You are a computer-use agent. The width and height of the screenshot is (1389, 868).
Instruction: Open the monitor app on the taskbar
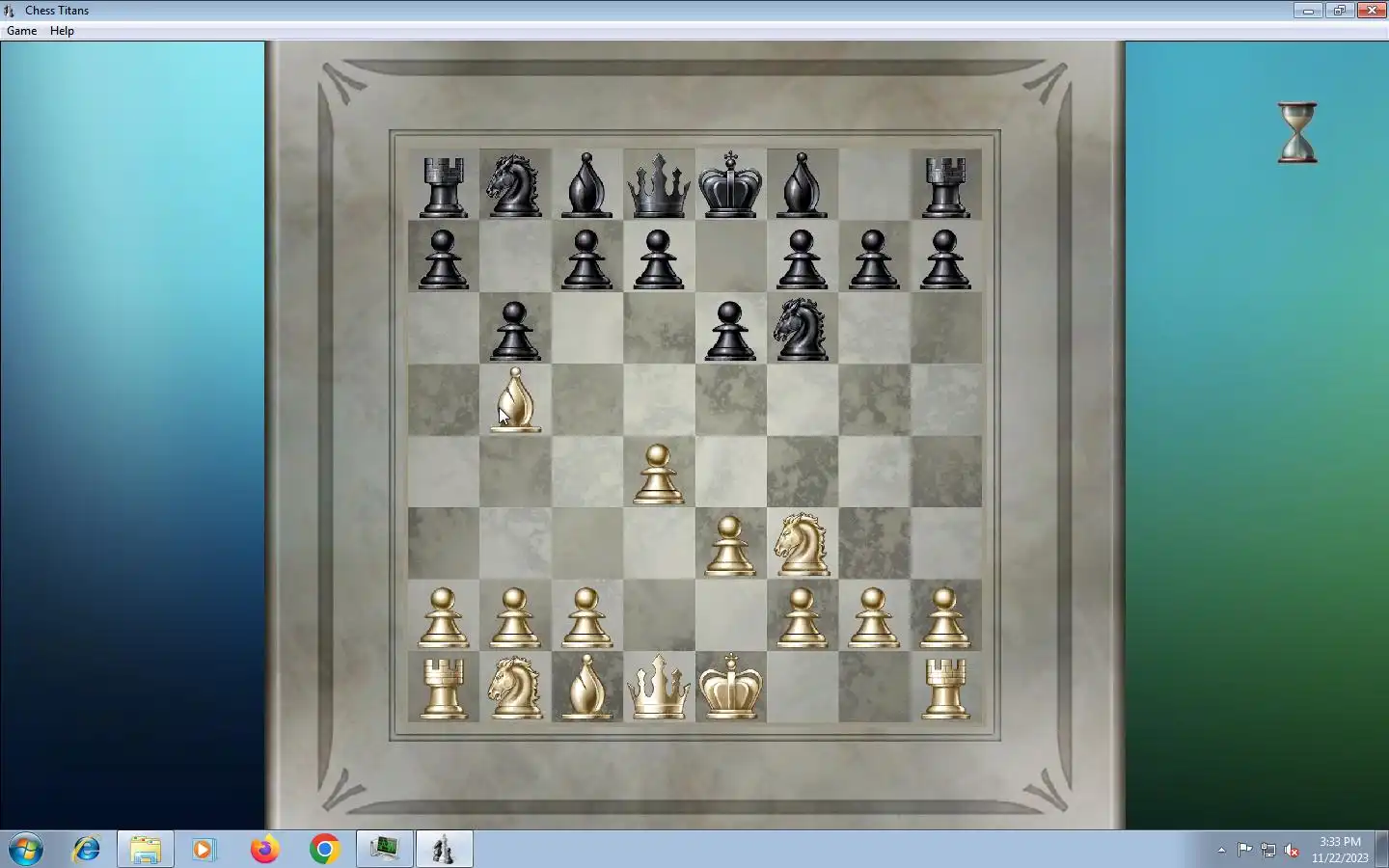pos(385,850)
